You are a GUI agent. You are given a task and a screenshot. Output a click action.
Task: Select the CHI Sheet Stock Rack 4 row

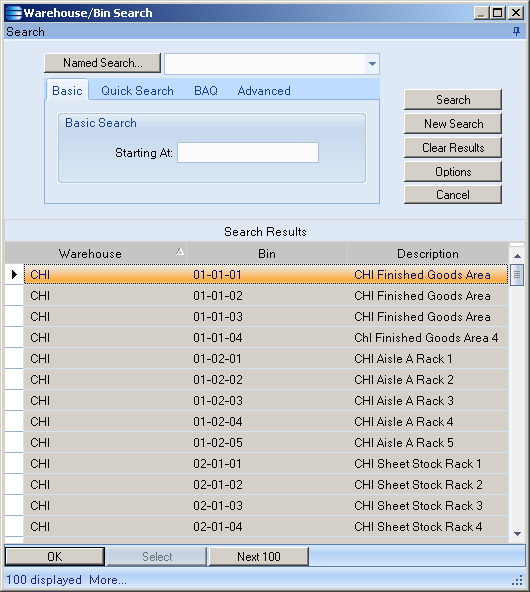coord(266,527)
